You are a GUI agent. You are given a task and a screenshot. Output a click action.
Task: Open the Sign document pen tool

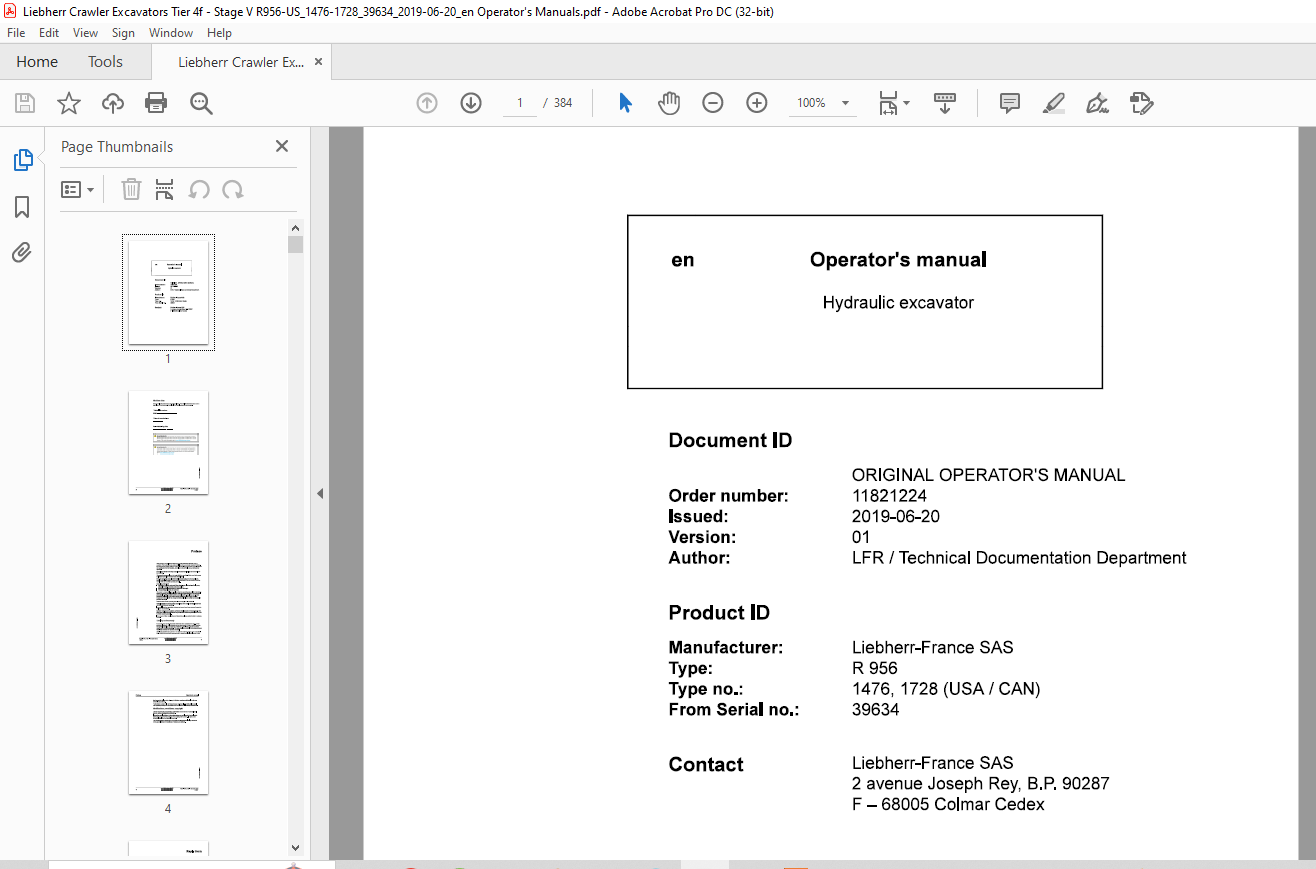(1098, 103)
